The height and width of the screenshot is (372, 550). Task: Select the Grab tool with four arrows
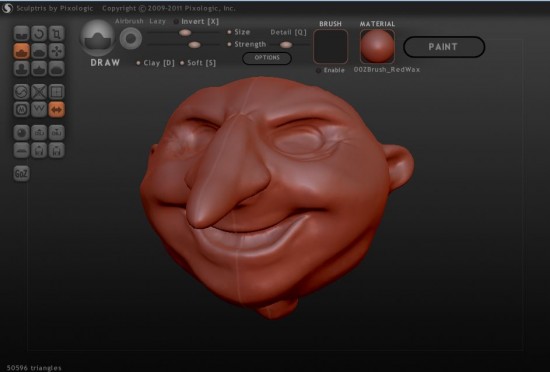coord(56,51)
